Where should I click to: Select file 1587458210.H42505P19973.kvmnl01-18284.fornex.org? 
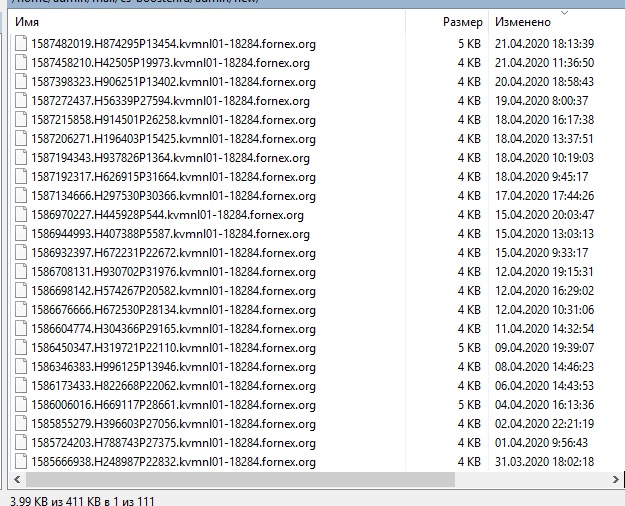[x=171, y=63]
